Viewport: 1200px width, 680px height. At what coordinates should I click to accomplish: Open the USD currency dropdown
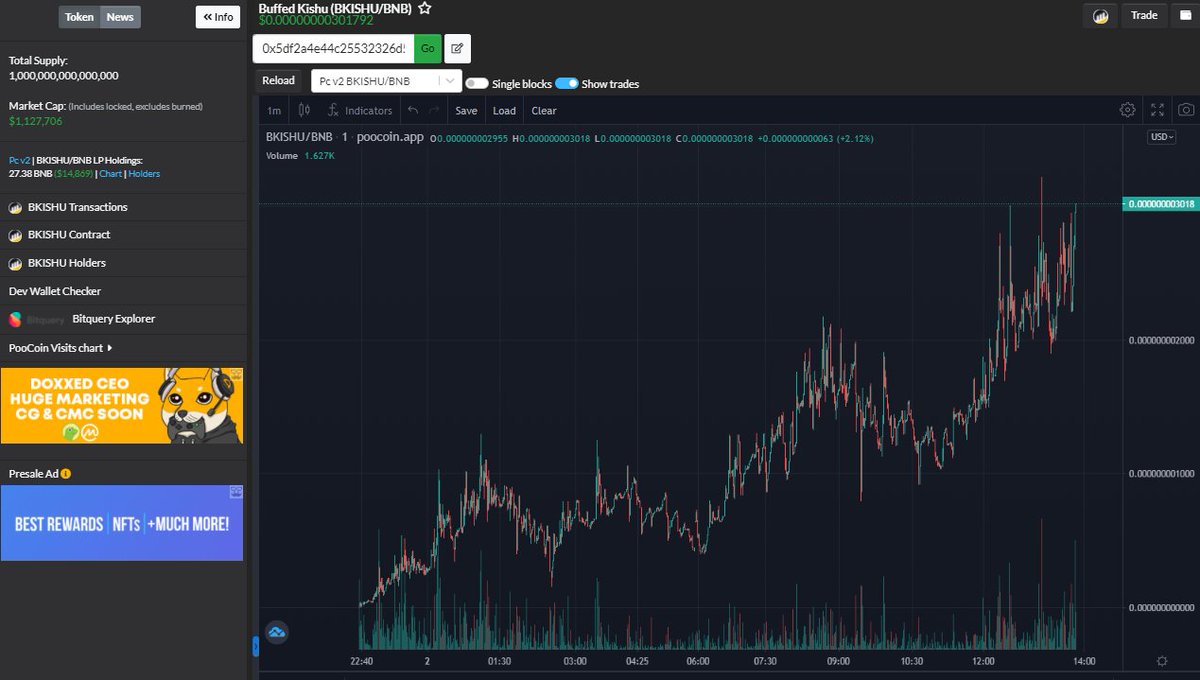tap(1161, 137)
